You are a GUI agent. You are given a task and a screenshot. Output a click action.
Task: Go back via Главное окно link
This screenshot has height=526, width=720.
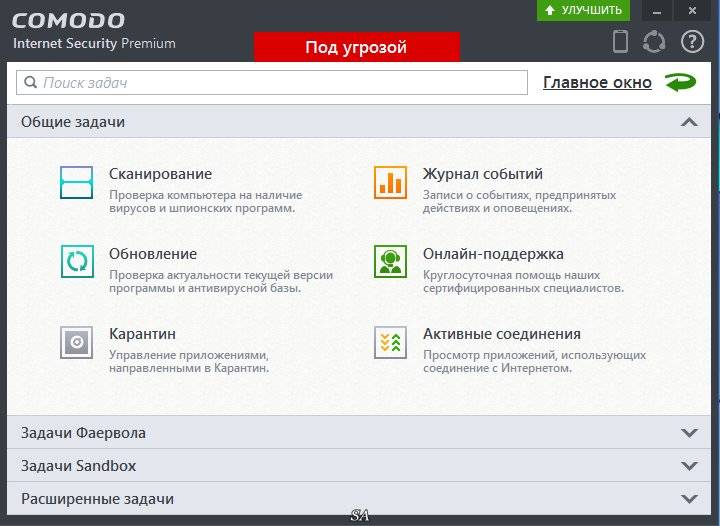pos(597,83)
